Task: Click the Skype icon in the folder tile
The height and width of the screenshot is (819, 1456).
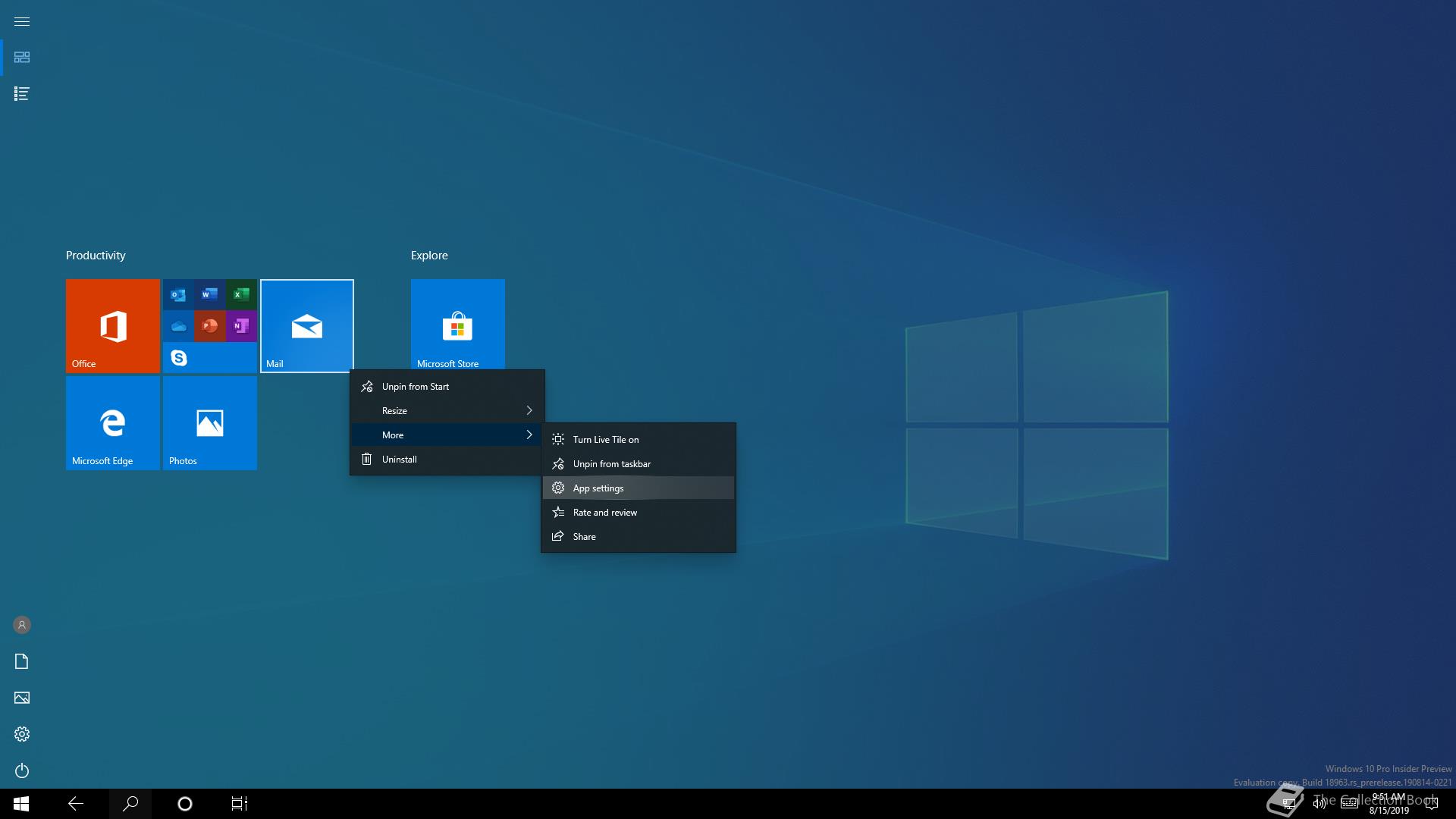Action: pyautogui.click(x=179, y=358)
